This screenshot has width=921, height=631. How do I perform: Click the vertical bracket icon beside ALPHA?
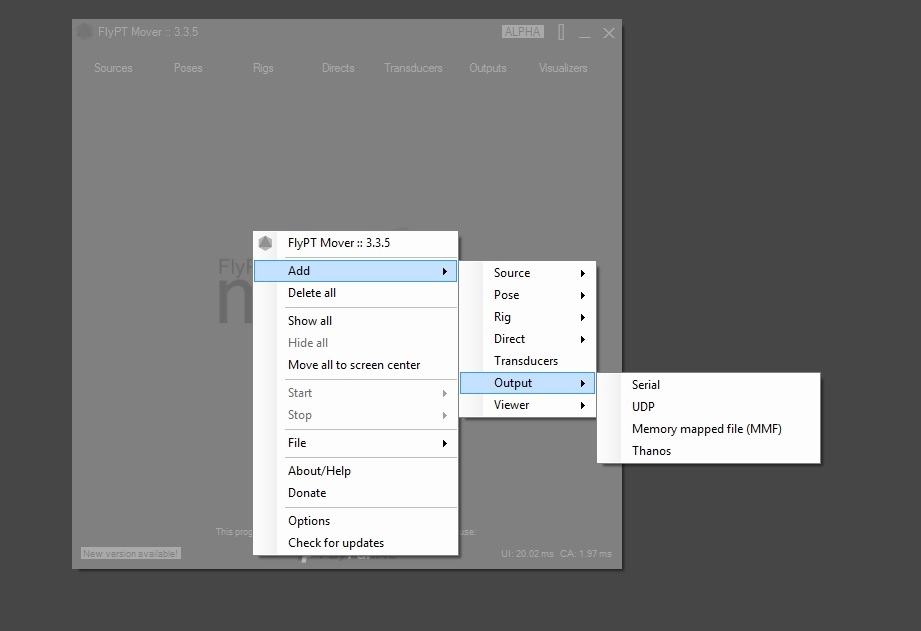[x=561, y=32]
